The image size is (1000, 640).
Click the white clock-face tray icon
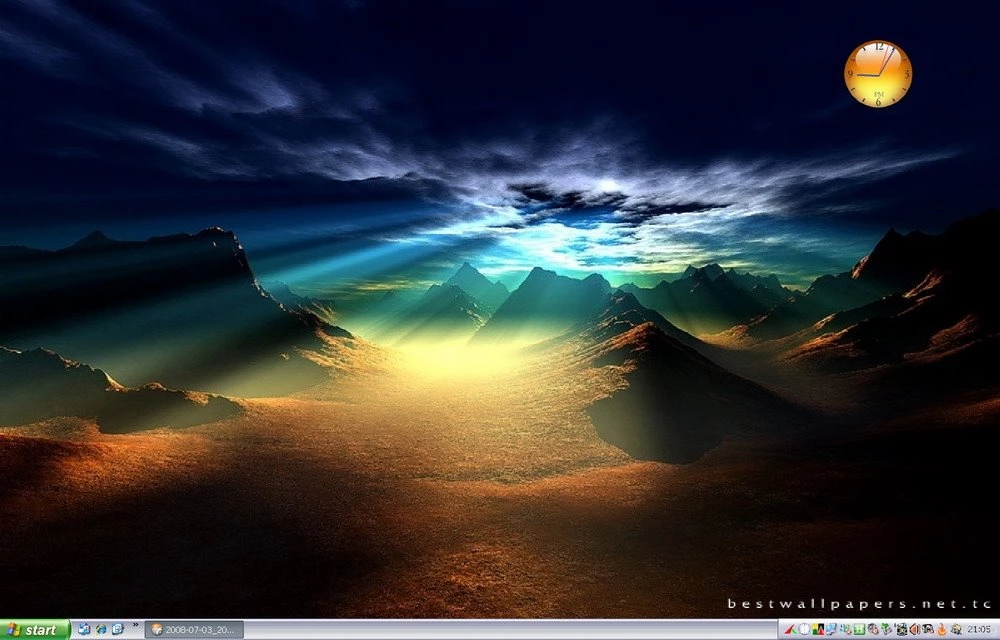[x=804, y=631]
